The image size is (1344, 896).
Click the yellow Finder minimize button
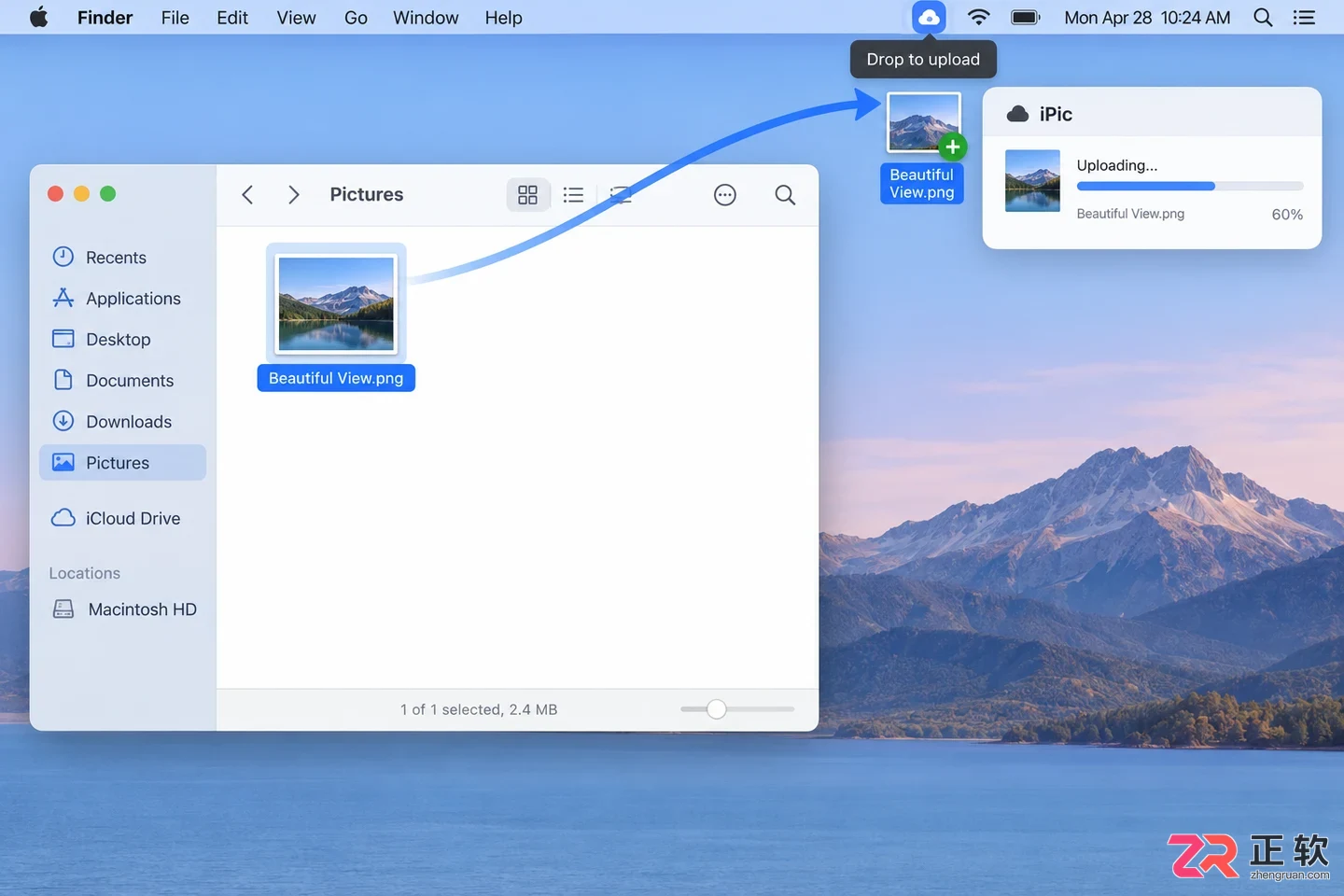(81, 193)
